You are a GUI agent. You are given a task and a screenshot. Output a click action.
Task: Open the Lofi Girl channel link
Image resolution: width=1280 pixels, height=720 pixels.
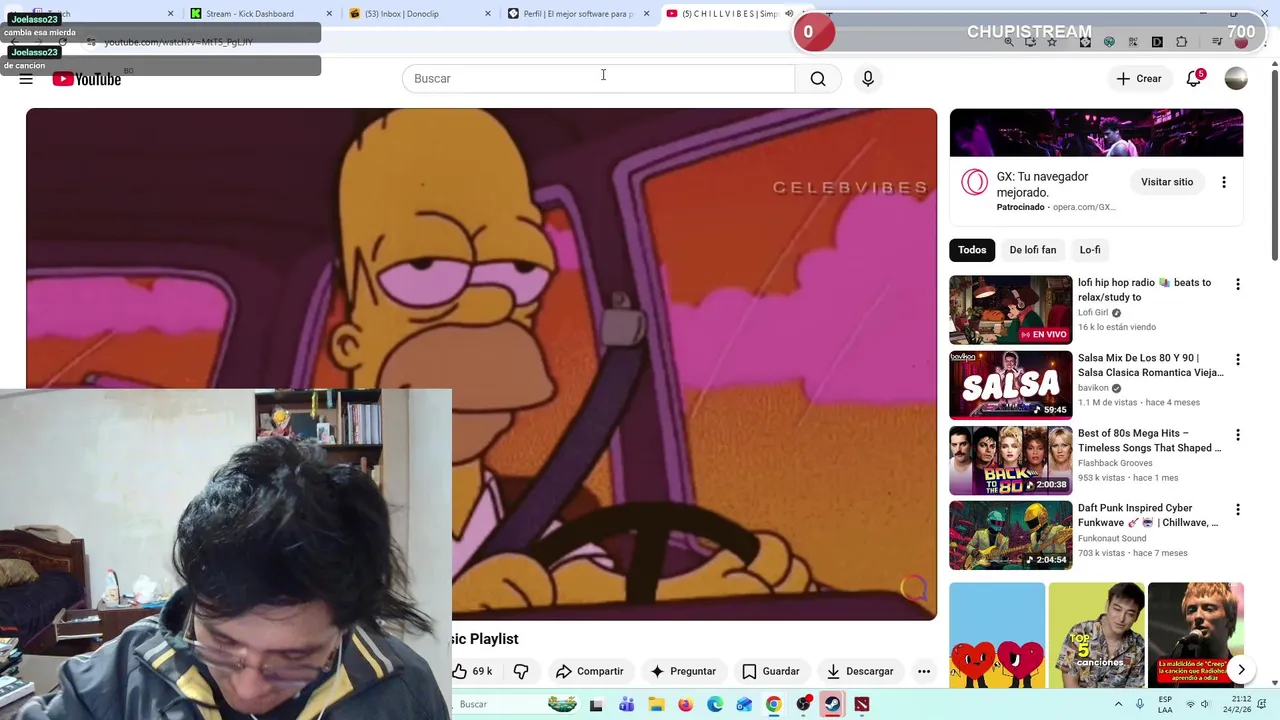coord(1093,313)
